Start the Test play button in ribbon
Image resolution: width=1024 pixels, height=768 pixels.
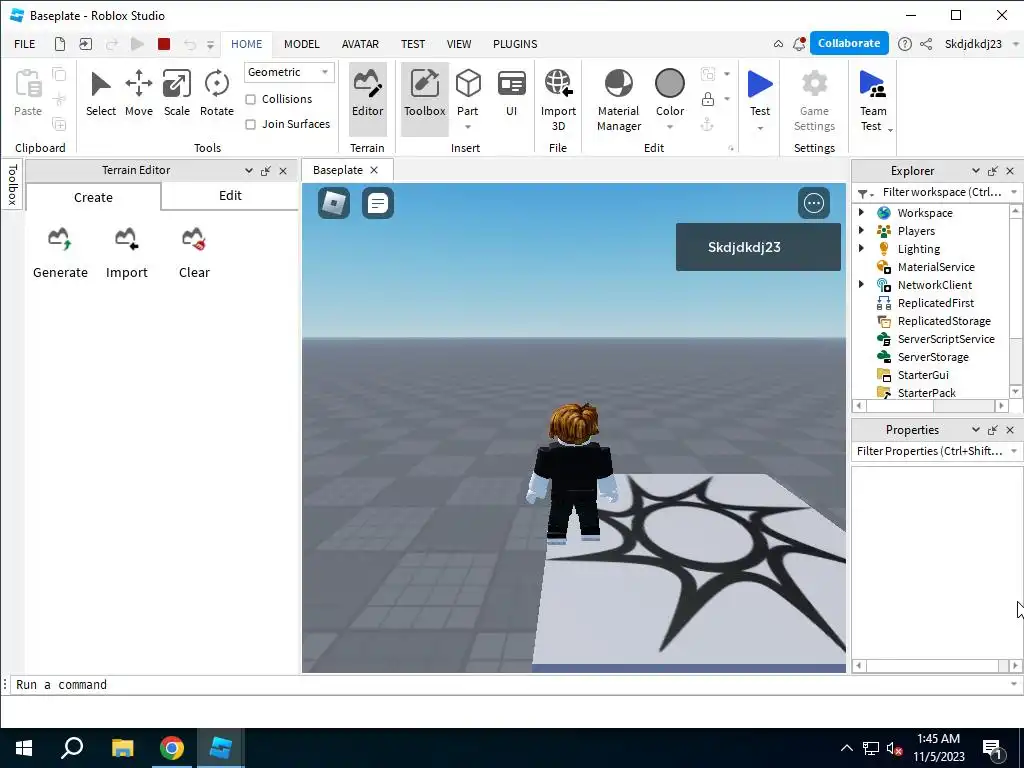point(760,85)
